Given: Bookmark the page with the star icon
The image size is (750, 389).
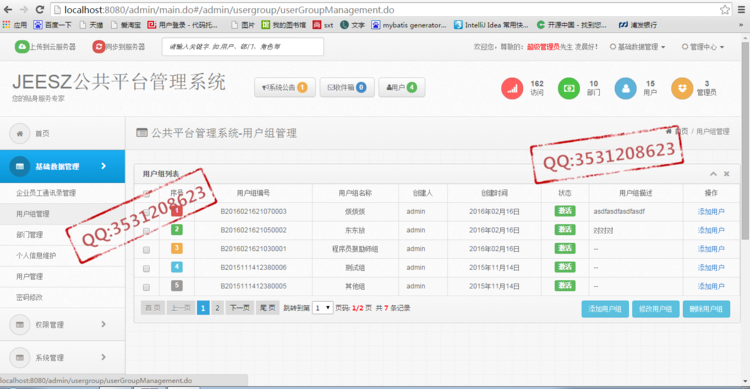Looking at the screenshot, I should (725, 10).
